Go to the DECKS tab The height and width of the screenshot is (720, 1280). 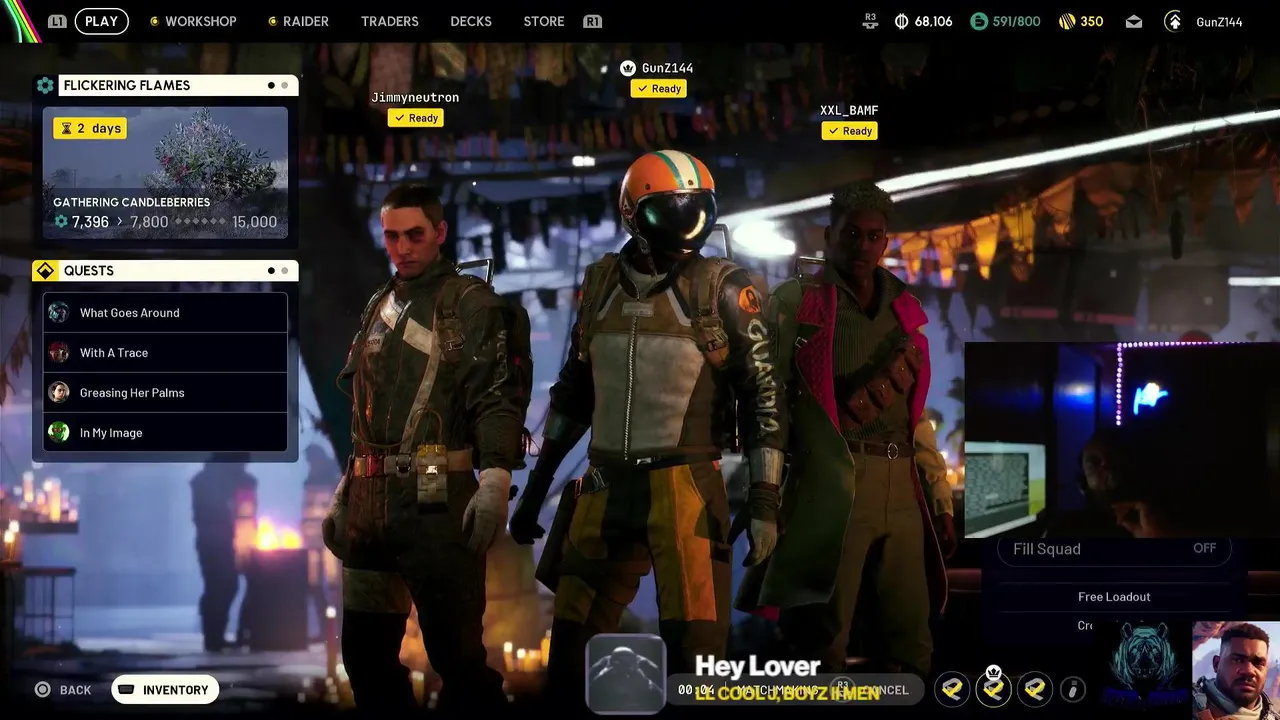click(470, 21)
